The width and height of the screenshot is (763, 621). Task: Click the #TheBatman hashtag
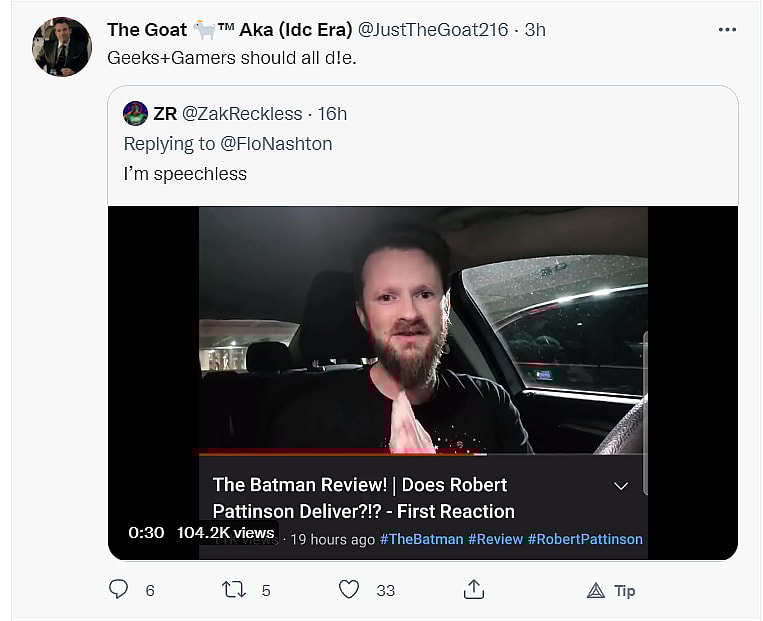pos(421,539)
